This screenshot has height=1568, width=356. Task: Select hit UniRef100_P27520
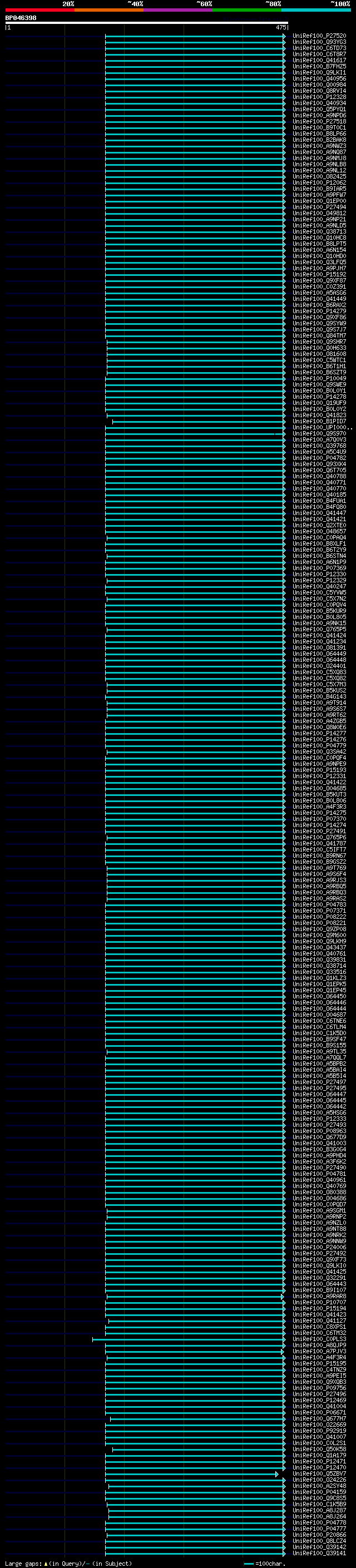pos(319,36)
